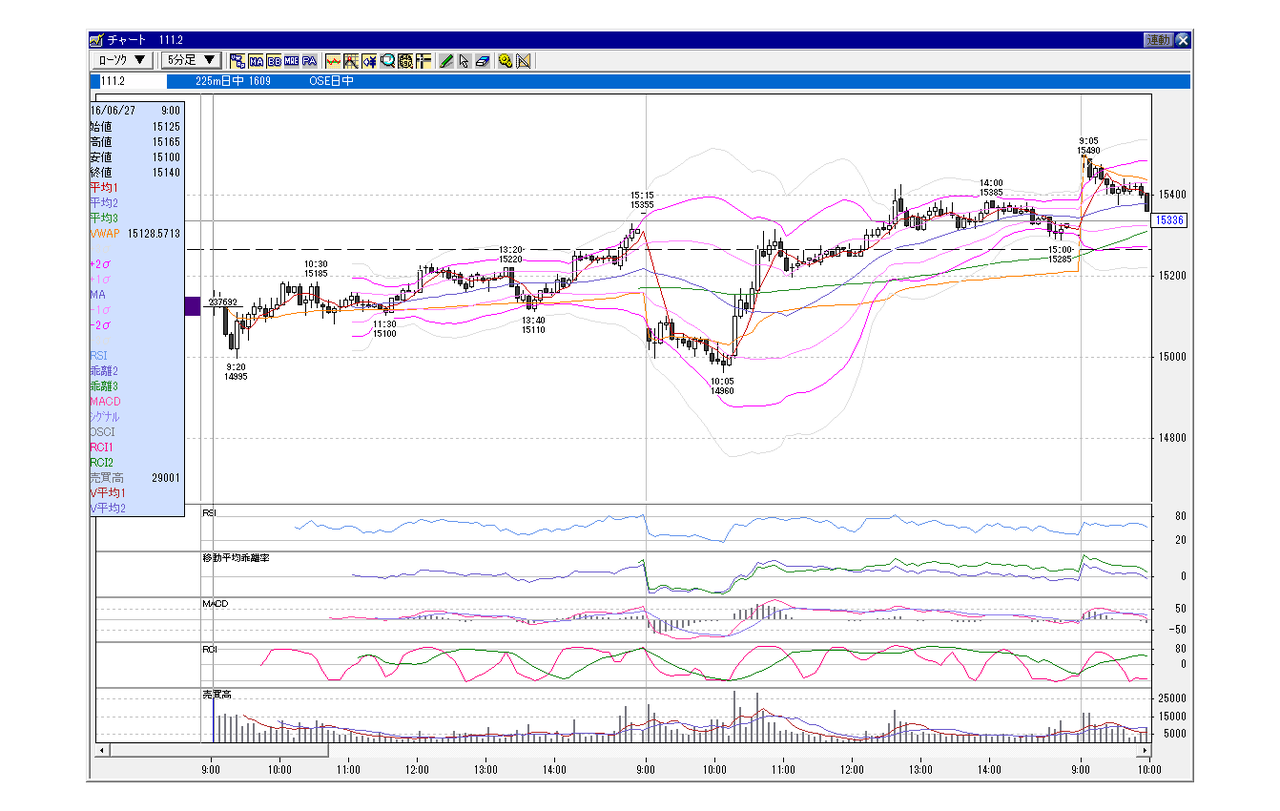
Task: Toggle the PA indicator toolbar button
Action: 309,60
